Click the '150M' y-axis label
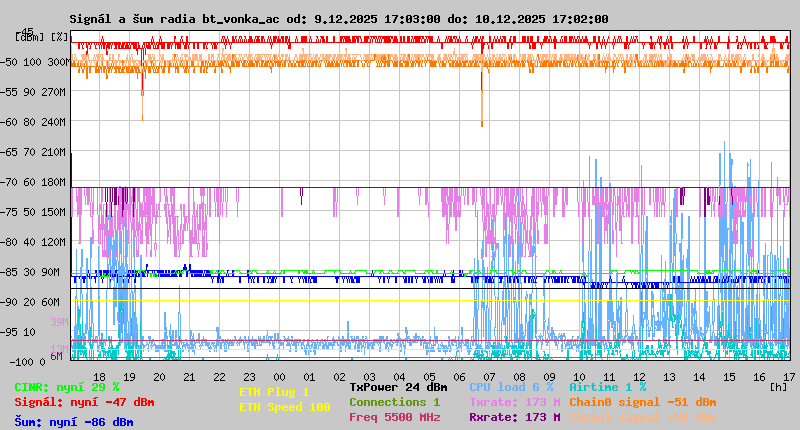This screenshot has height=430, width=800. pyautogui.click(x=55, y=212)
